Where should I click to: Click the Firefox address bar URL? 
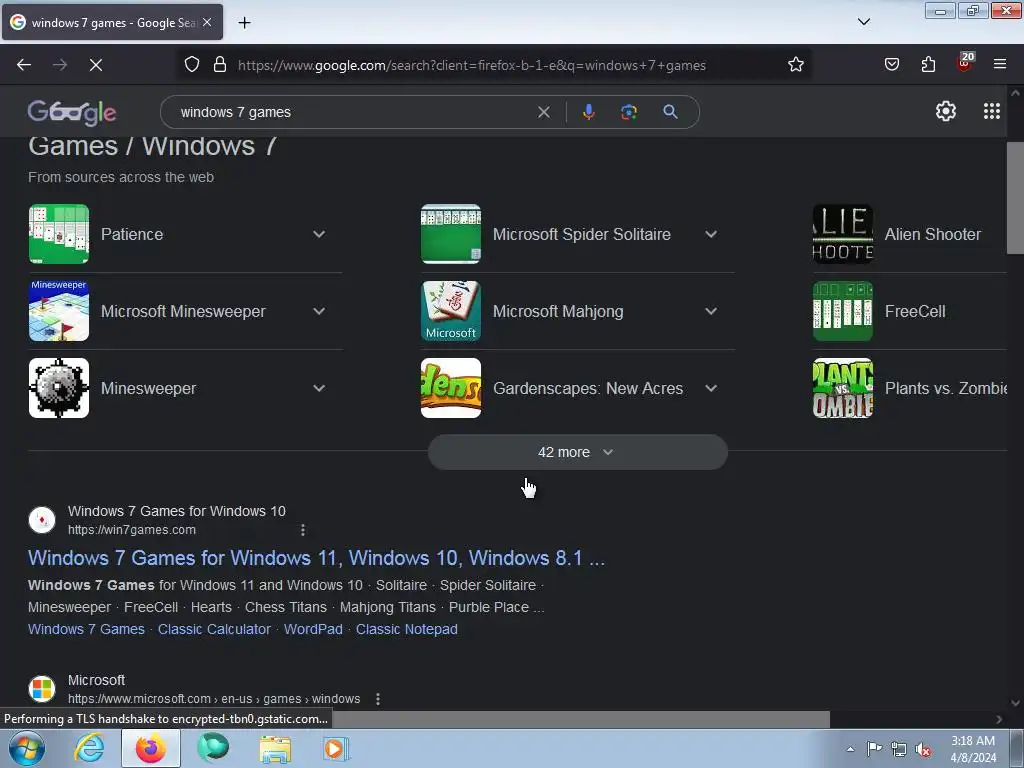[x=472, y=65]
